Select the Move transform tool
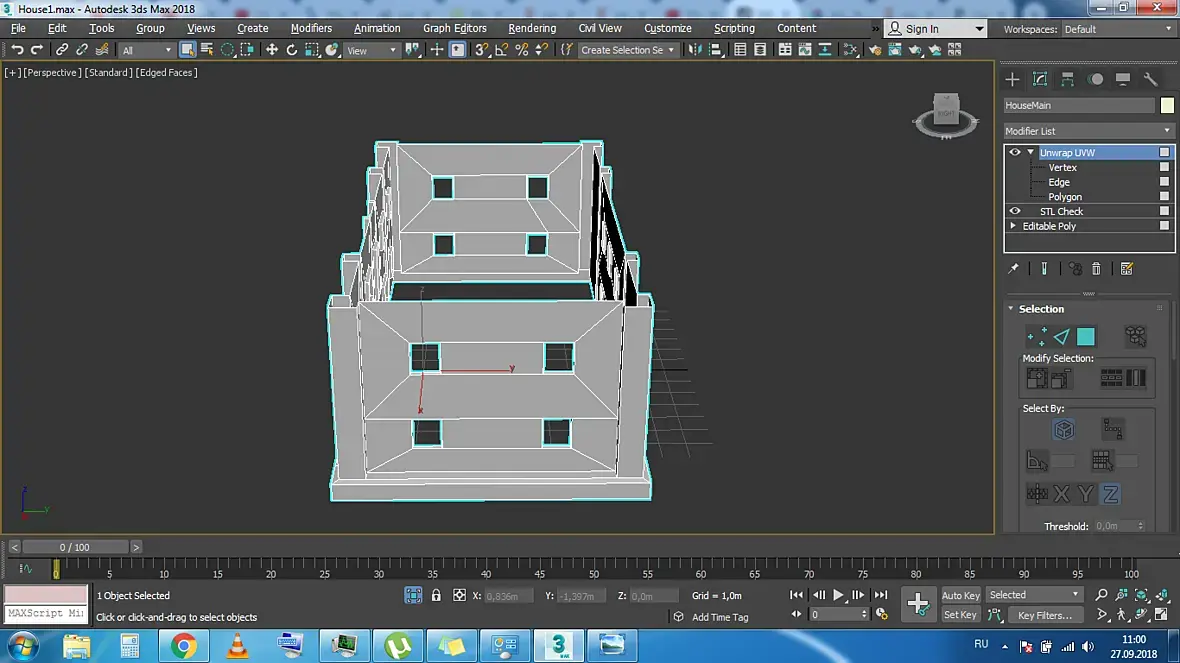1180x663 pixels. click(x=272, y=50)
